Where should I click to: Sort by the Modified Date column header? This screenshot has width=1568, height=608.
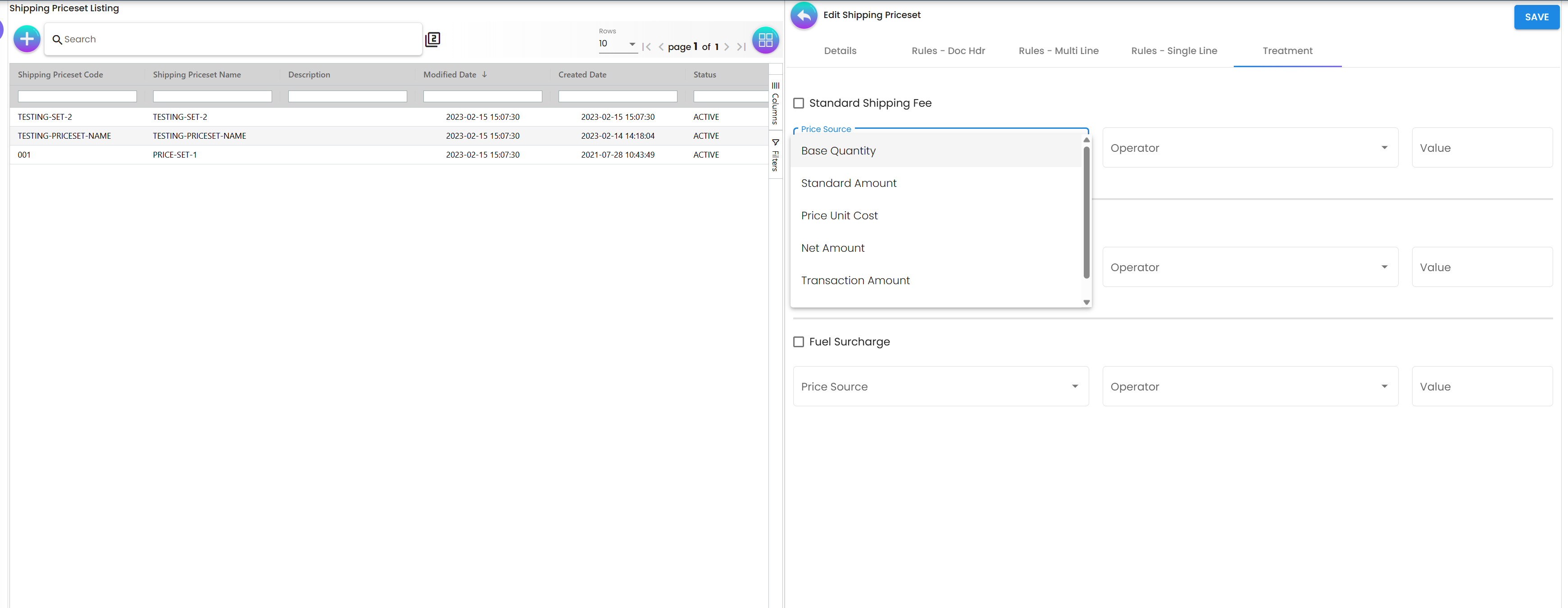click(450, 75)
